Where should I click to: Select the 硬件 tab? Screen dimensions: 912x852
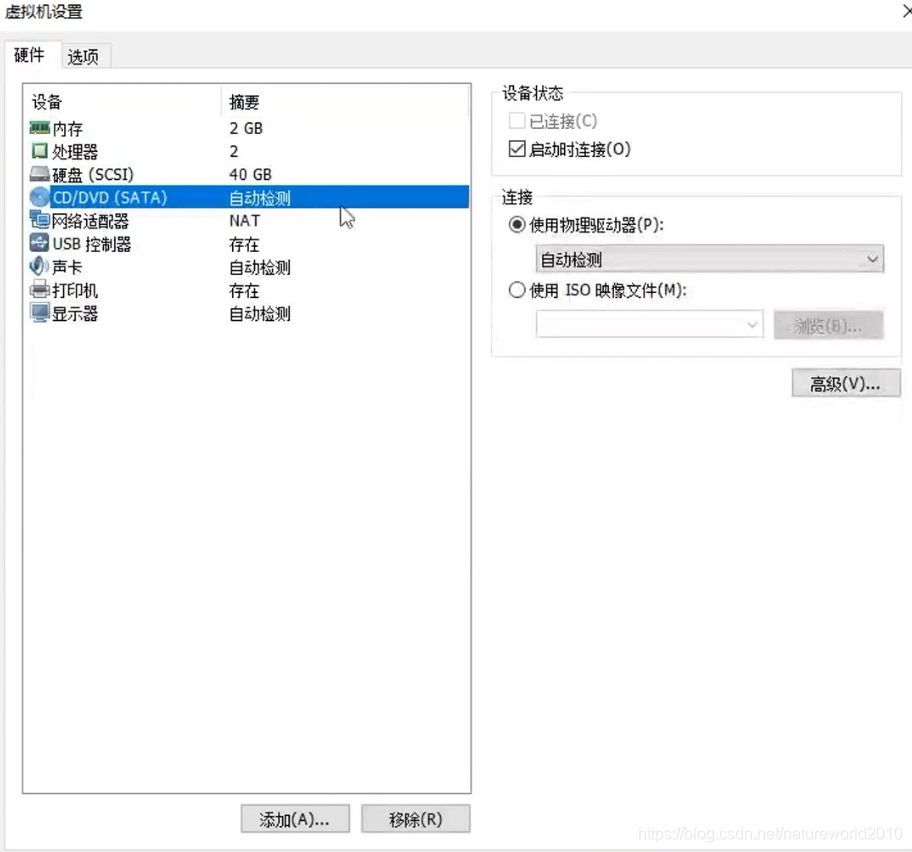click(x=30, y=56)
